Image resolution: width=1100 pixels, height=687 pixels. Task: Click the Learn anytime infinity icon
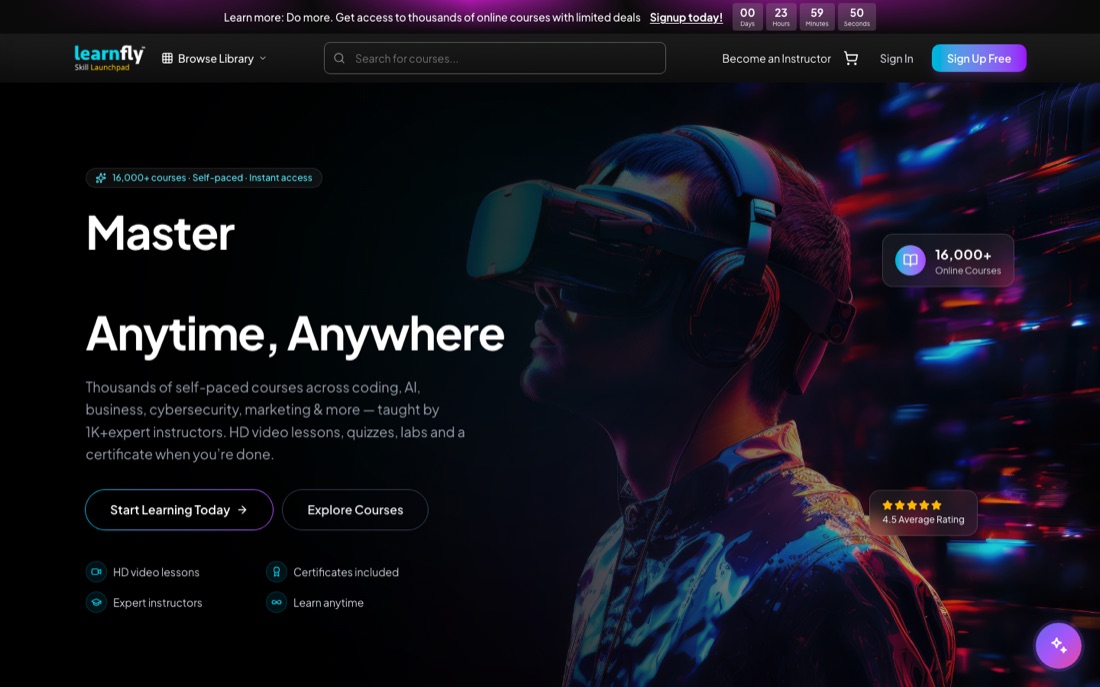(276, 602)
